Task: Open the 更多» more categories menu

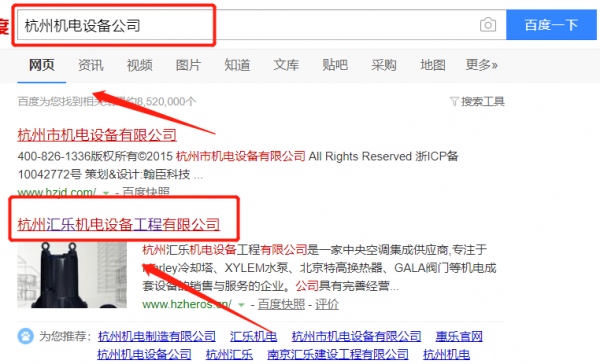Action: pyautogui.click(x=482, y=65)
